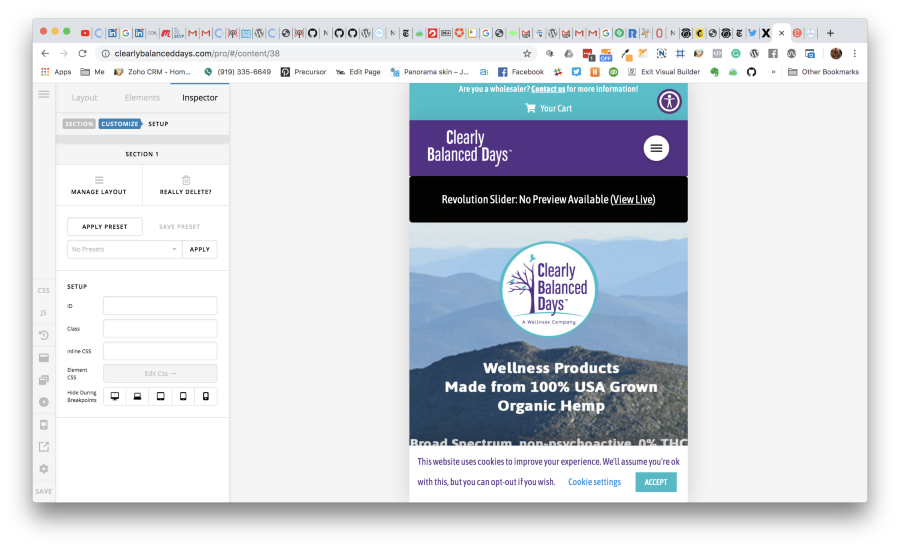
Task: Reload the page in Chrome
Action: (x=83, y=53)
